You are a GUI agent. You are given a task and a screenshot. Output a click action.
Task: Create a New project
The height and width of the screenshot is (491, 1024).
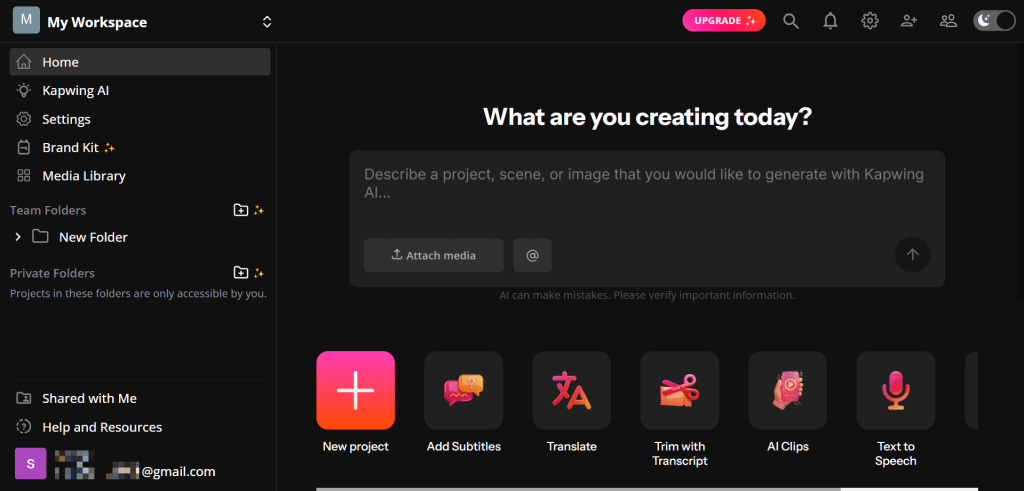[x=355, y=390]
